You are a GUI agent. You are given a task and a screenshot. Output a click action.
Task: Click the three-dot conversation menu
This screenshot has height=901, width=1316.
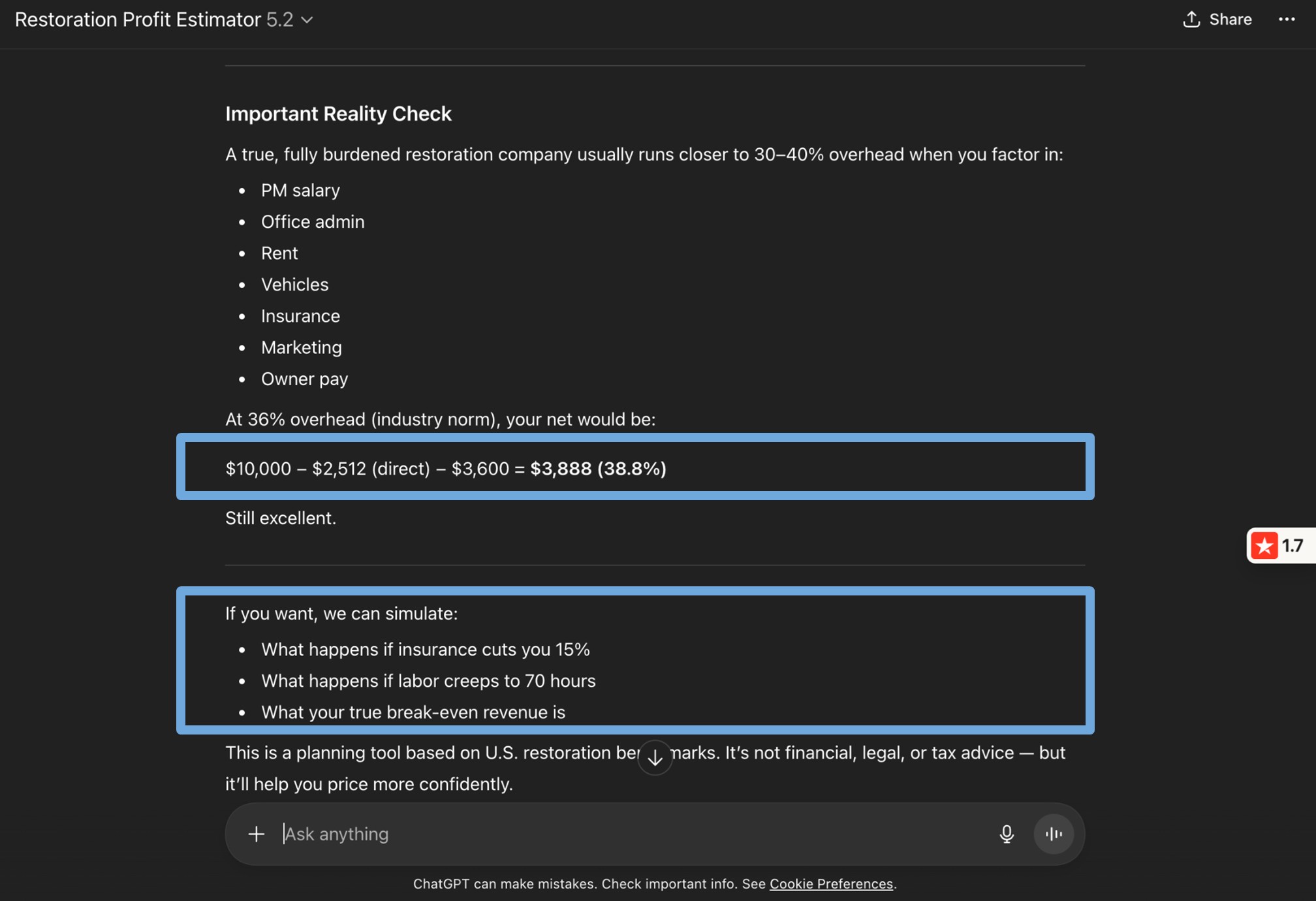(x=1286, y=19)
